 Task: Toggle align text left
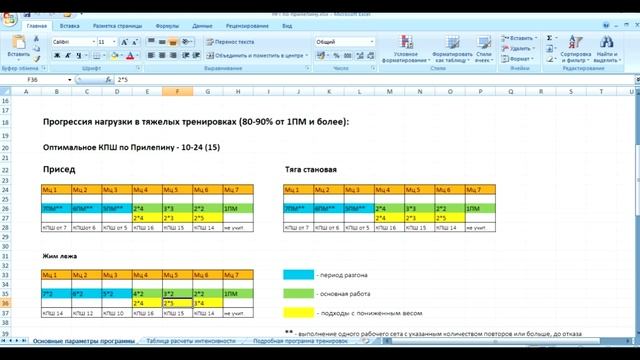pos(151,56)
